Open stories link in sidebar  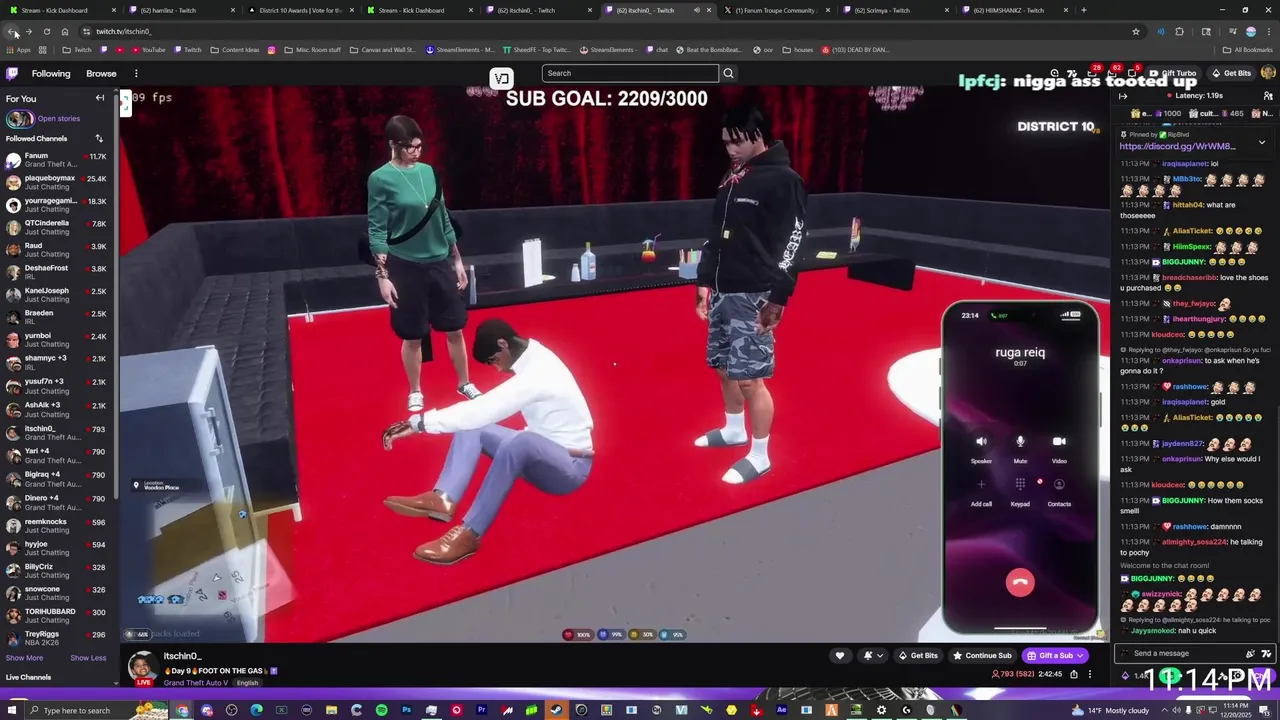[x=58, y=118]
